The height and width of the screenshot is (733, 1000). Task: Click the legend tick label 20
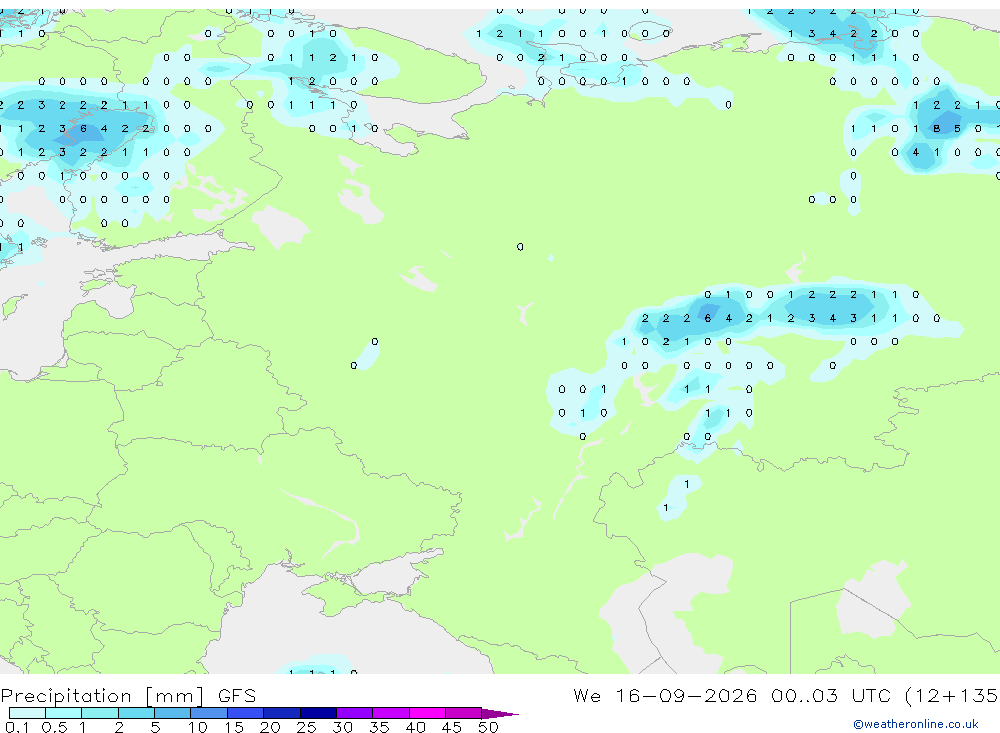(x=270, y=727)
